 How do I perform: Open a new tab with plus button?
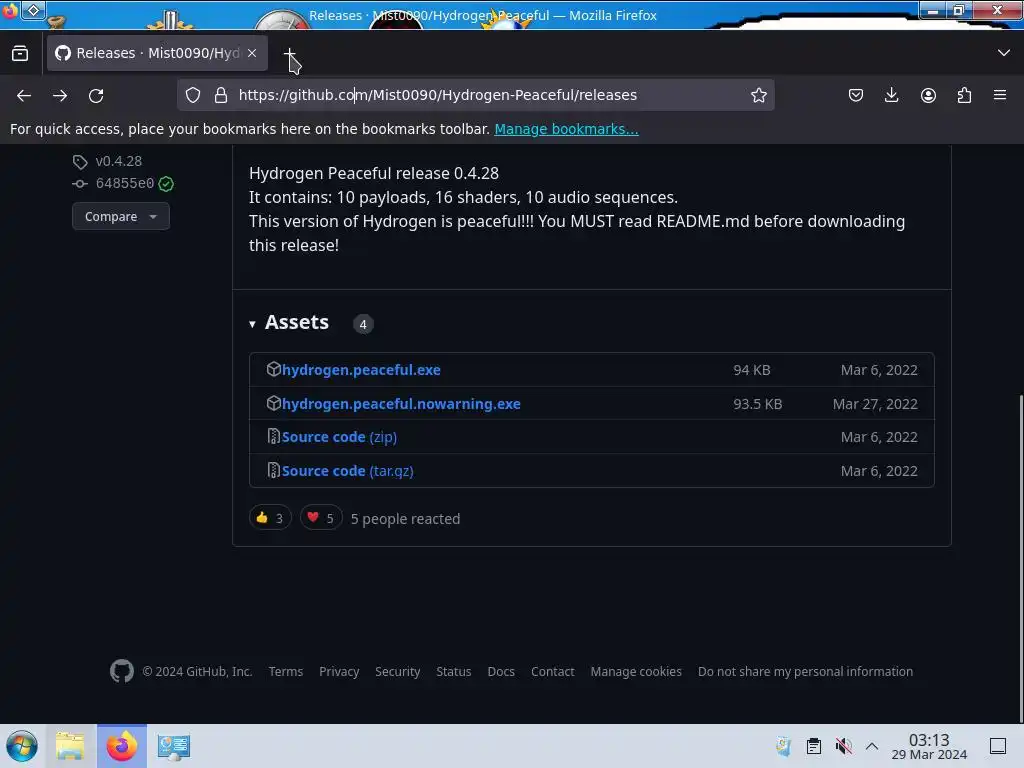[x=289, y=54]
